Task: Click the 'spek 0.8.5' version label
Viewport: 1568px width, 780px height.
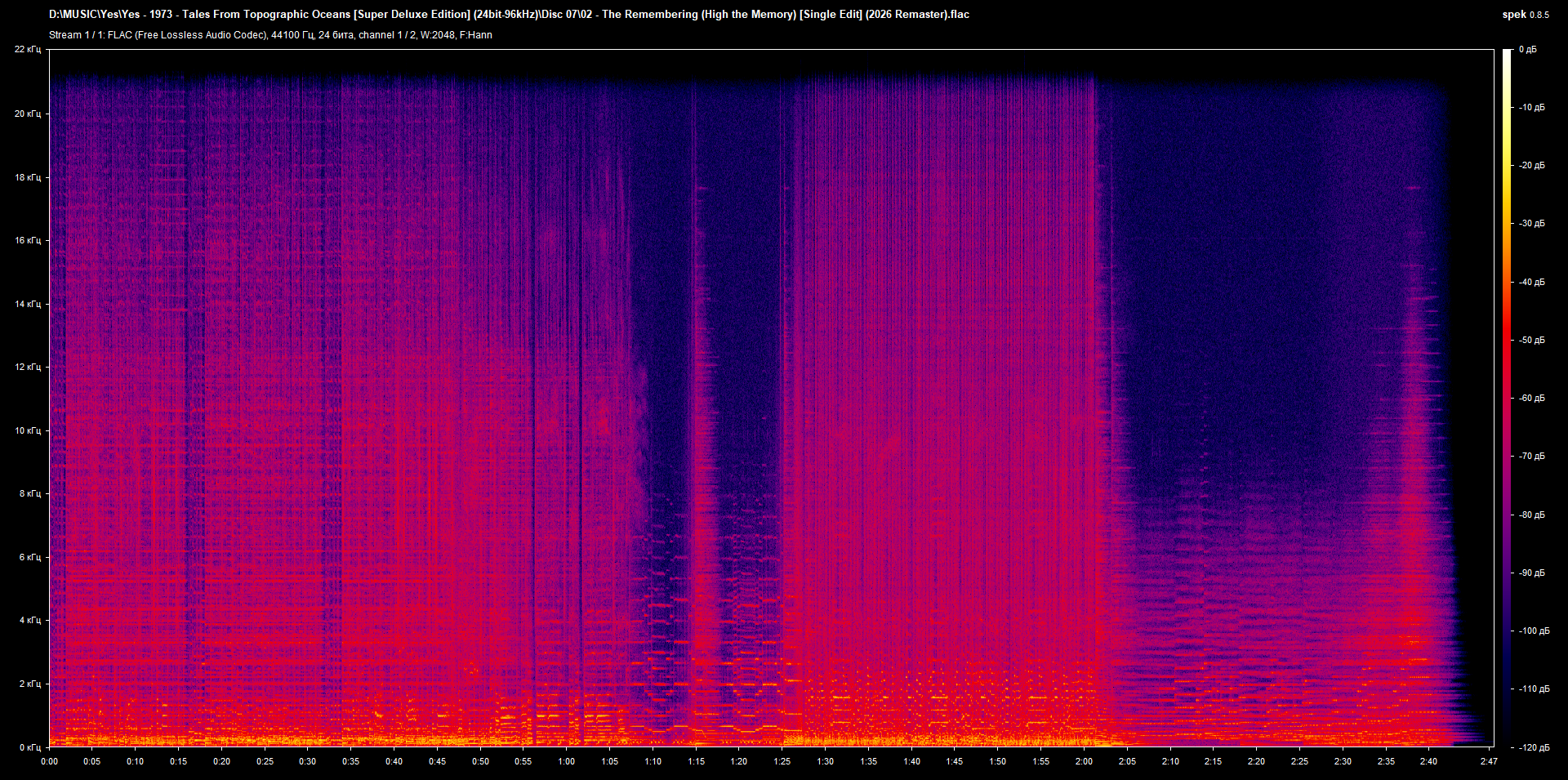Action: (x=1526, y=14)
